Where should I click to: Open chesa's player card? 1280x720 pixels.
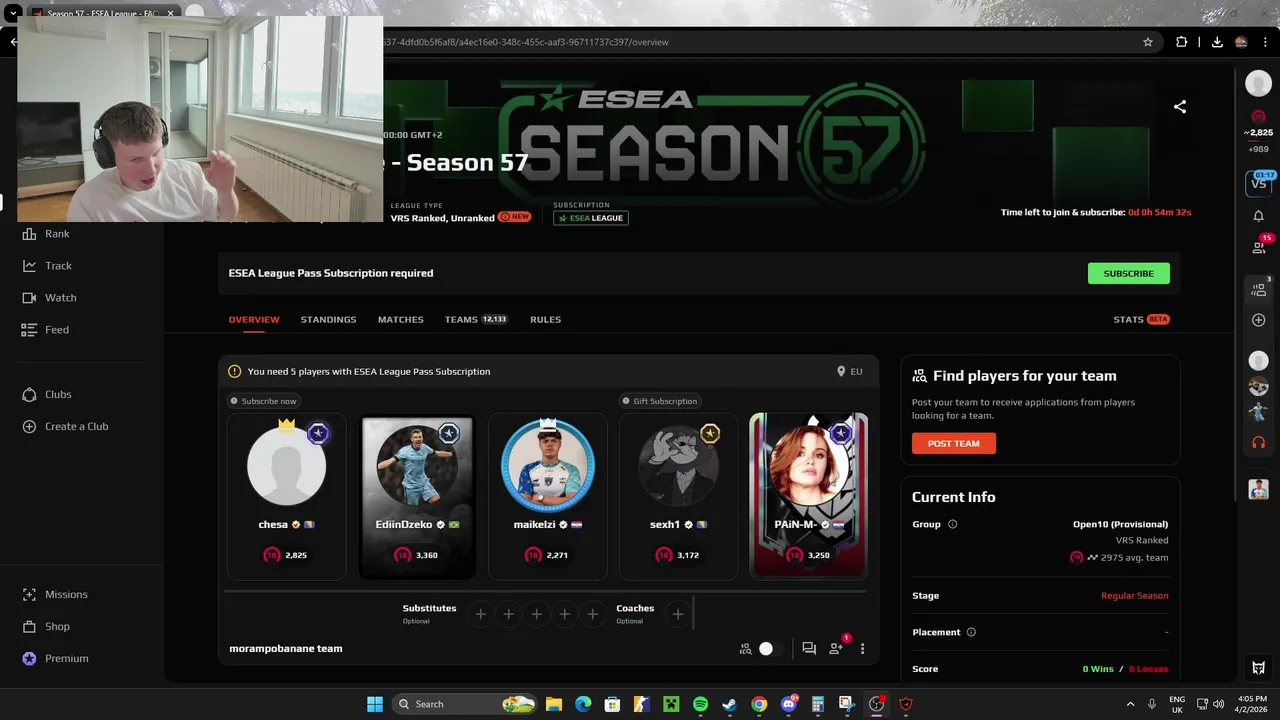click(x=287, y=496)
